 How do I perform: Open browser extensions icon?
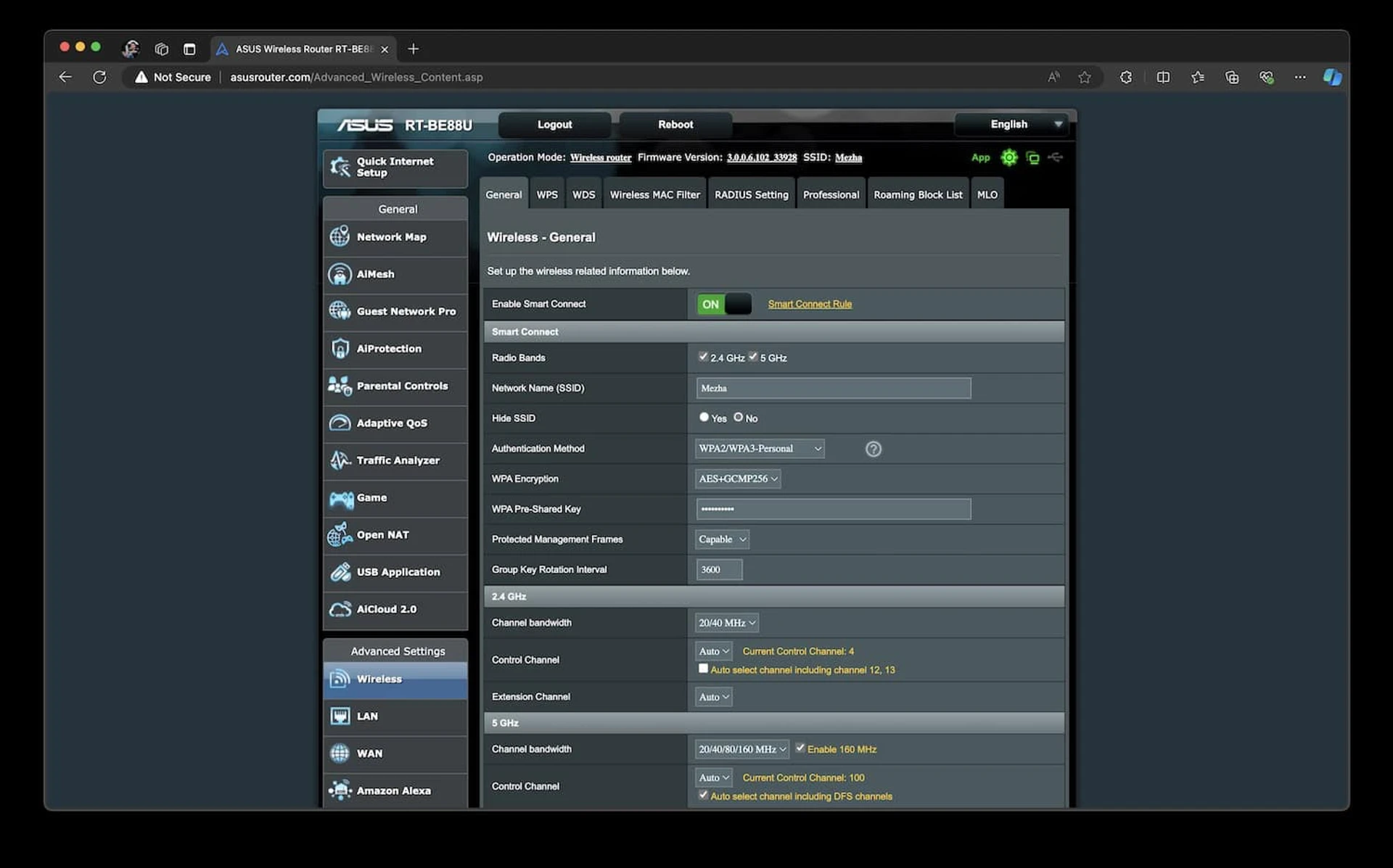(1126, 77)
